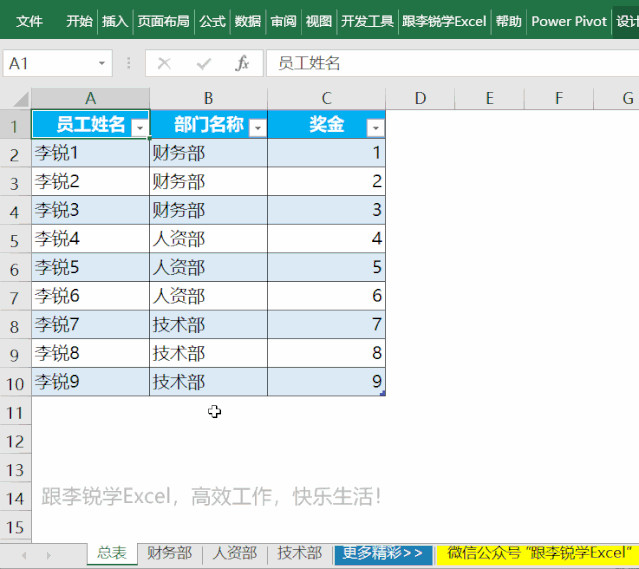Open the 员工姓名 filter dropdown

(140, 128)
